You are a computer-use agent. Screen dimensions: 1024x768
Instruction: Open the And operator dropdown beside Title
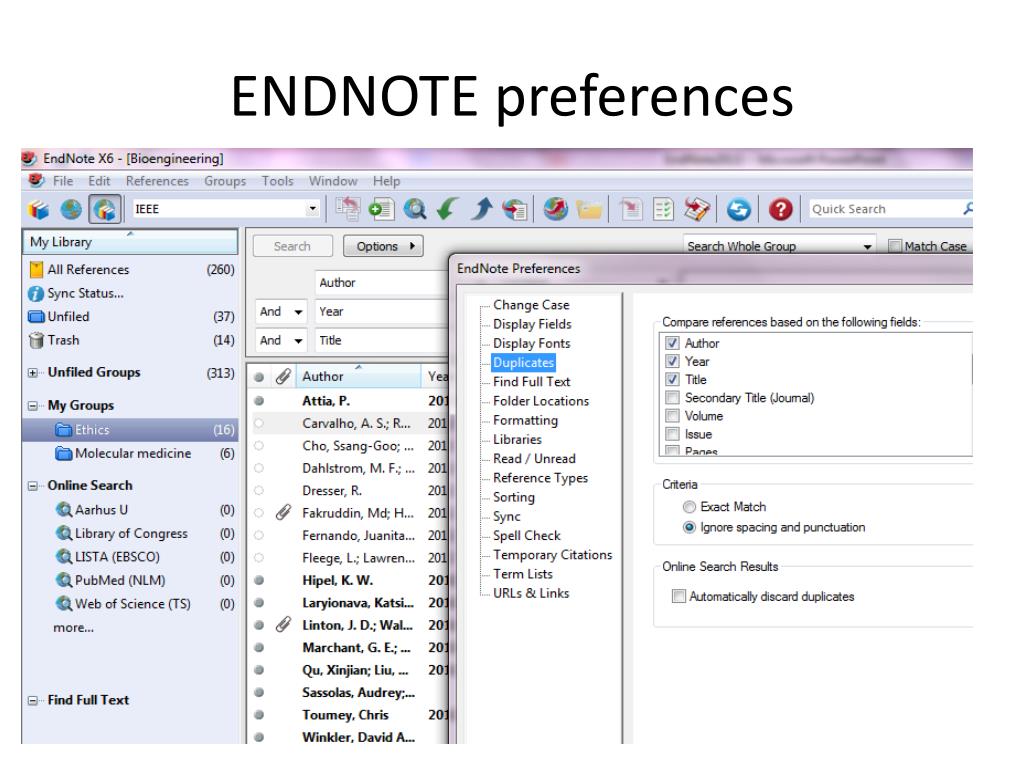coord(298,340)
